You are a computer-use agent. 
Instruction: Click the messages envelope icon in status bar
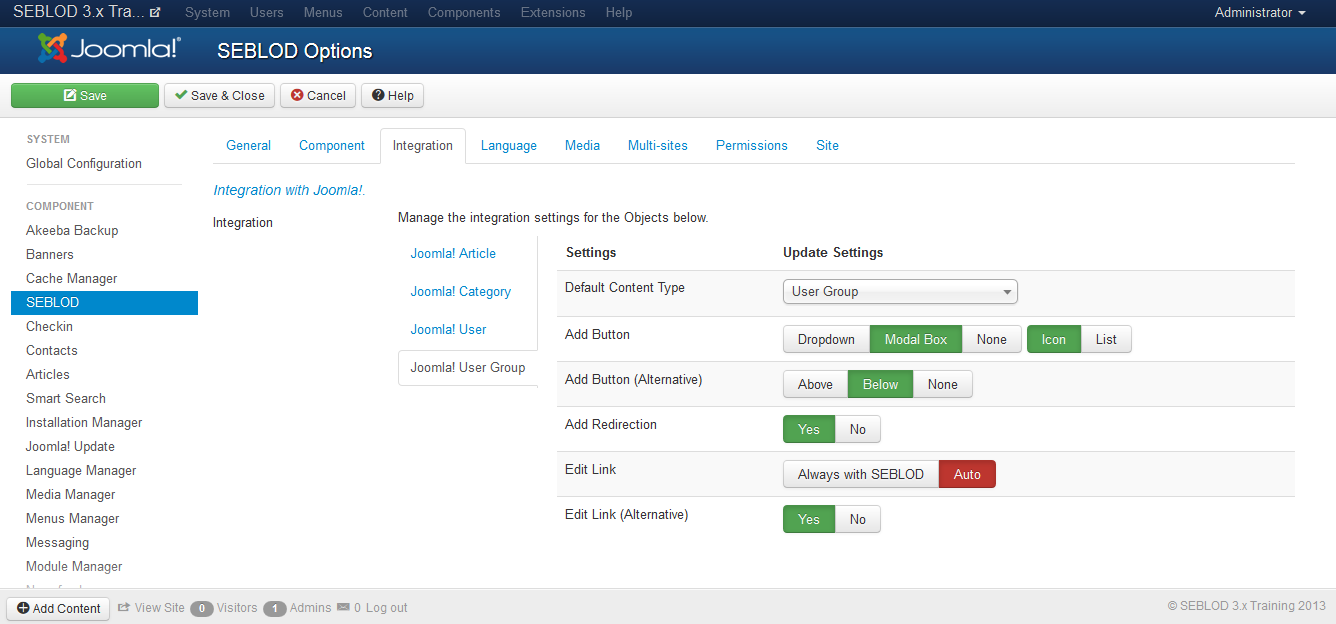point(343,607)
